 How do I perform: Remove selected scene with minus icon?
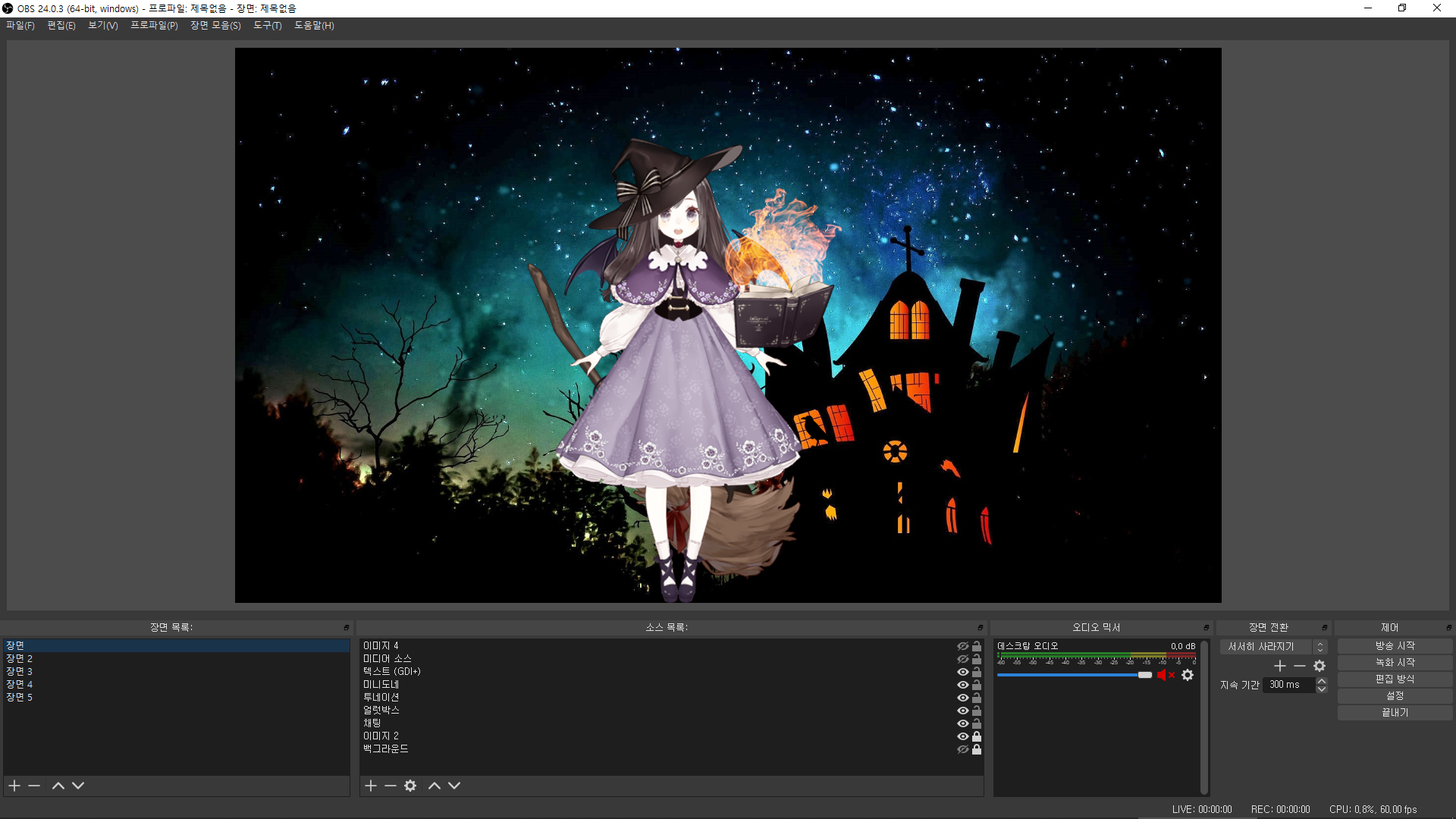coord(34,786)
